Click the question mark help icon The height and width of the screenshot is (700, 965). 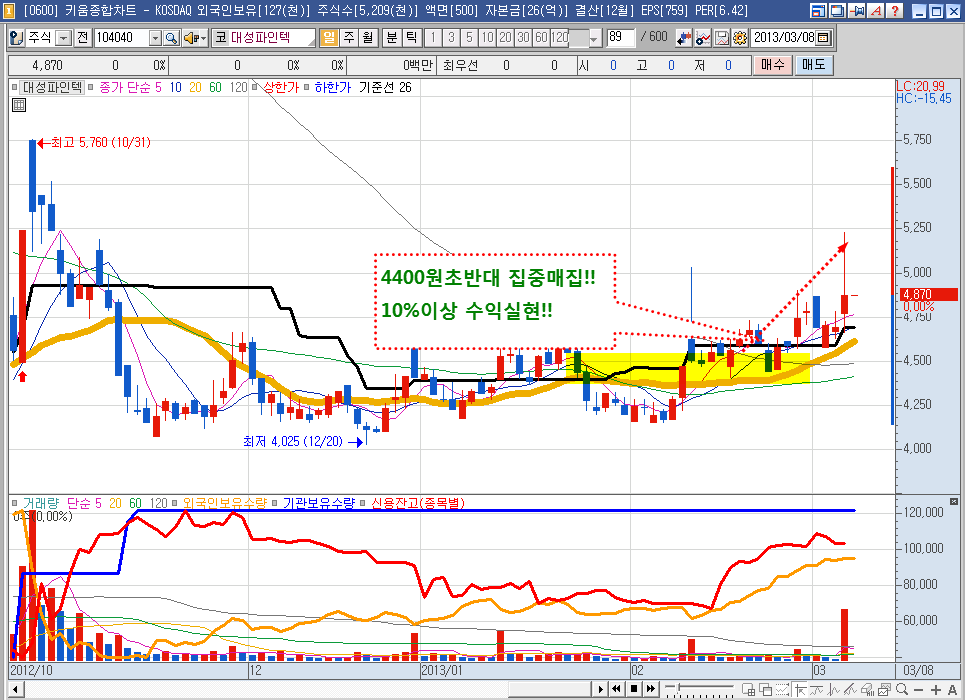coord(895,10)
